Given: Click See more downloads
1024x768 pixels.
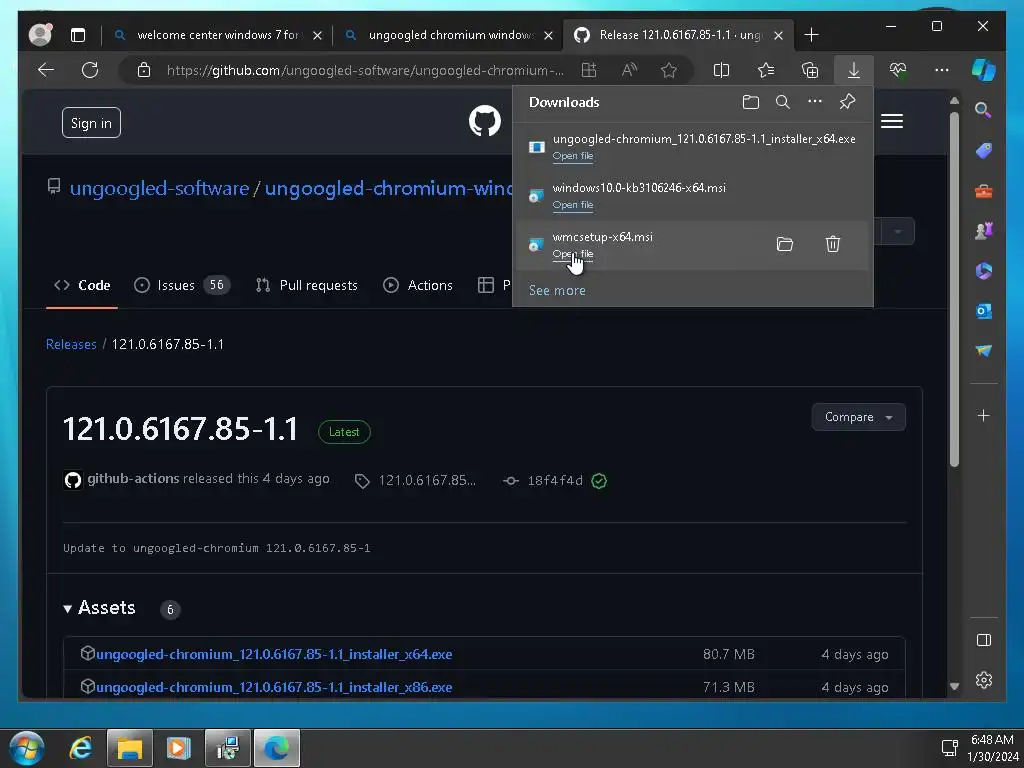Looking at the screenshot, I should (557, 291).
